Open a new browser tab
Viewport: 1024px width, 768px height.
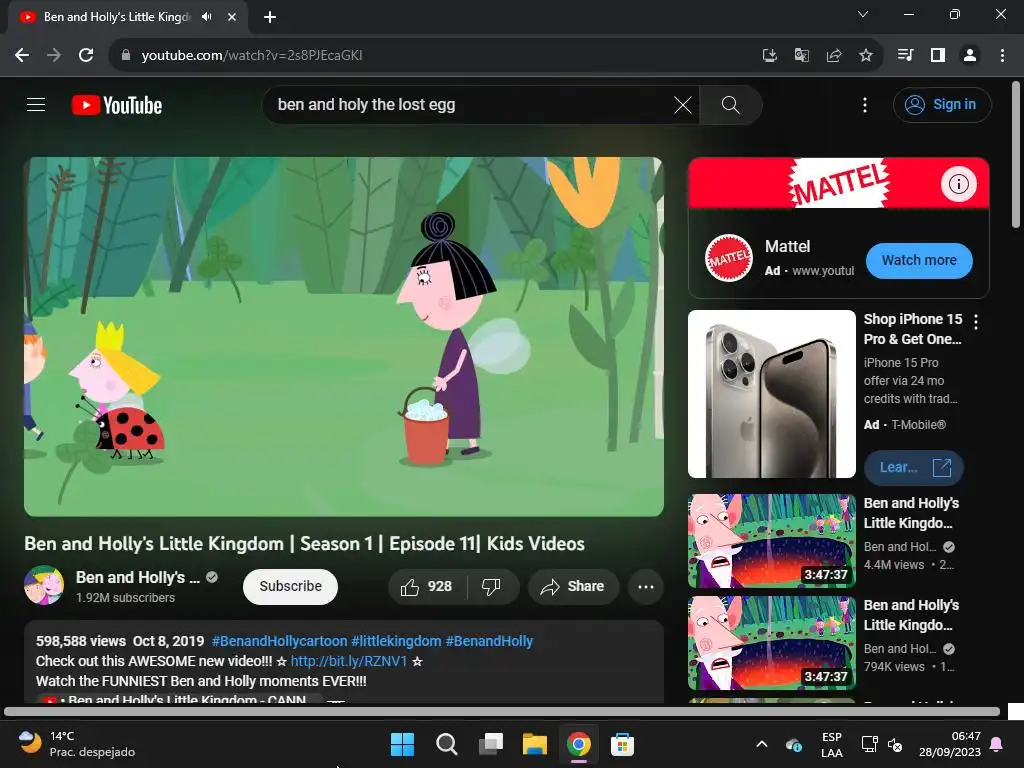pyautogui.click(x=270, y=17)
